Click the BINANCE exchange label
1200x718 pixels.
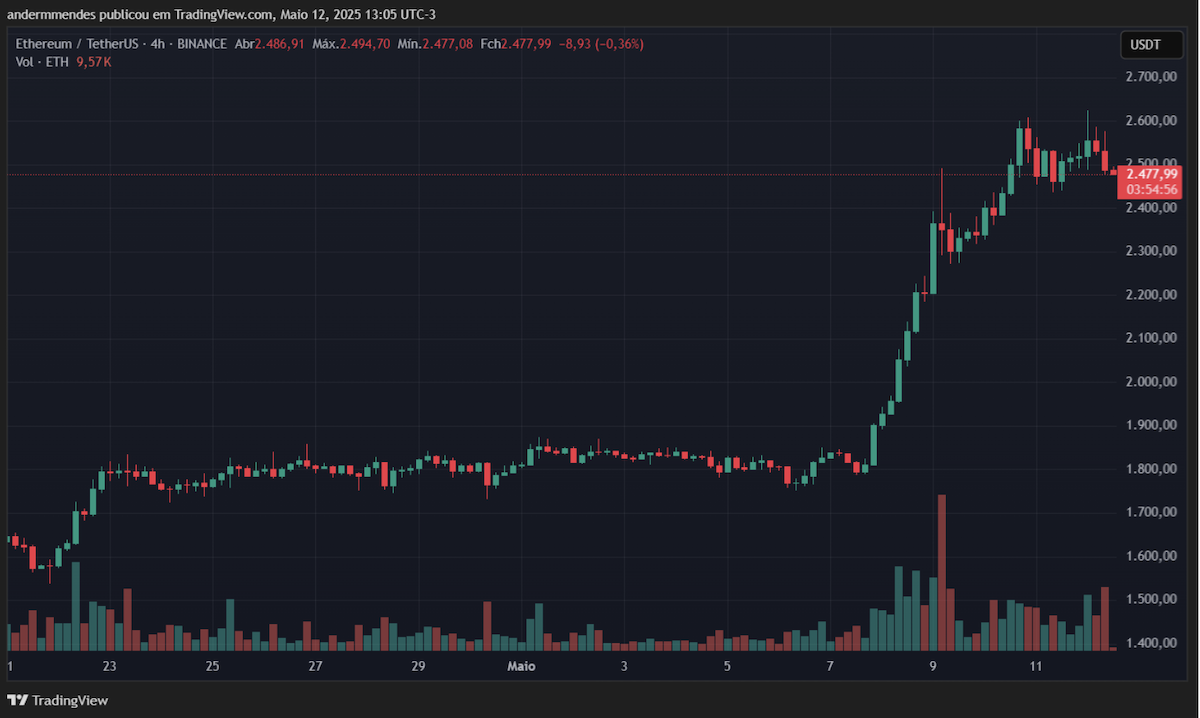click(202, 44)
